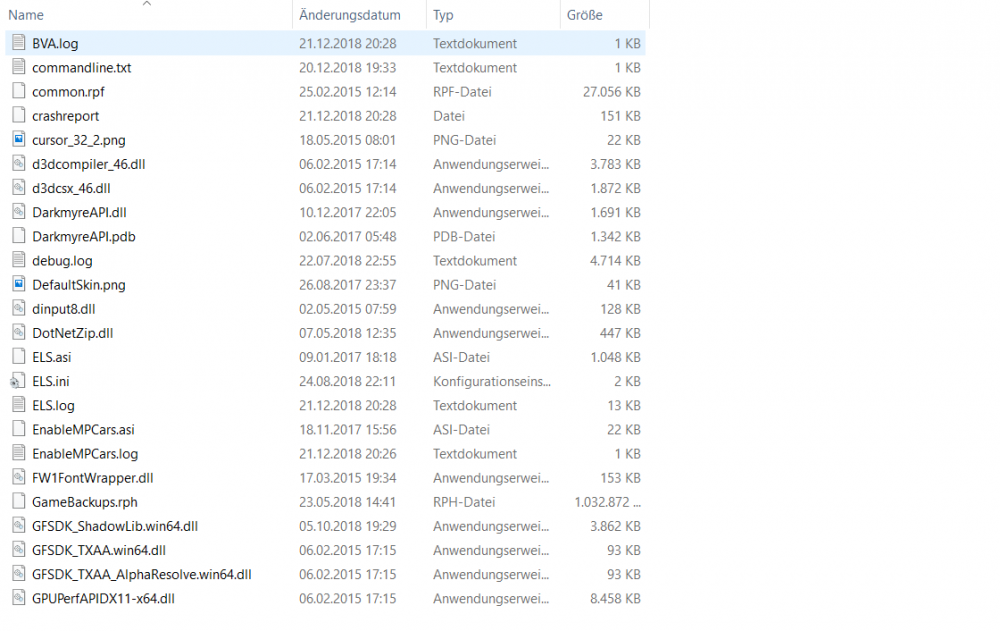Select the GameBackups.rph file
The image size is (1000, 631).
click(85, 502)
